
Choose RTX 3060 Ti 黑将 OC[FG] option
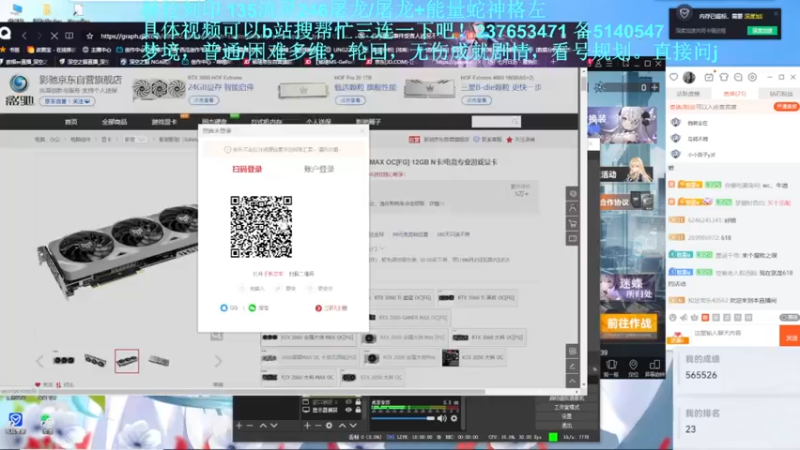[478, 297]
